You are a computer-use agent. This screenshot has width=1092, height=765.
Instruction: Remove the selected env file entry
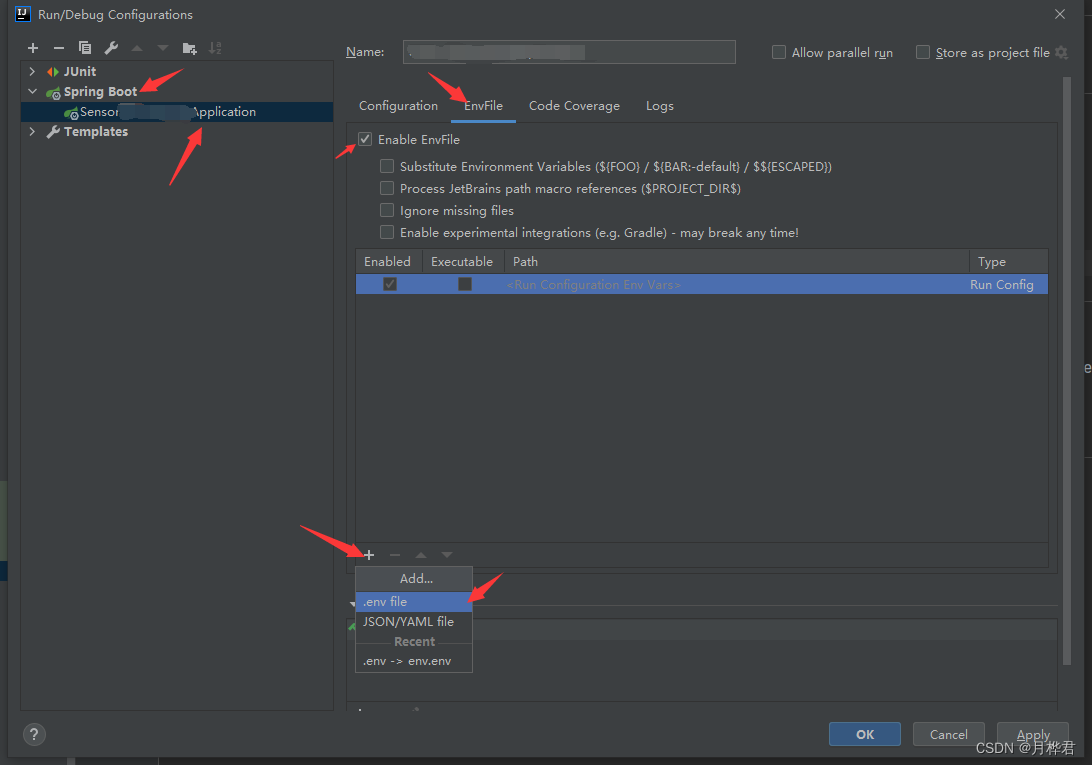395,555
